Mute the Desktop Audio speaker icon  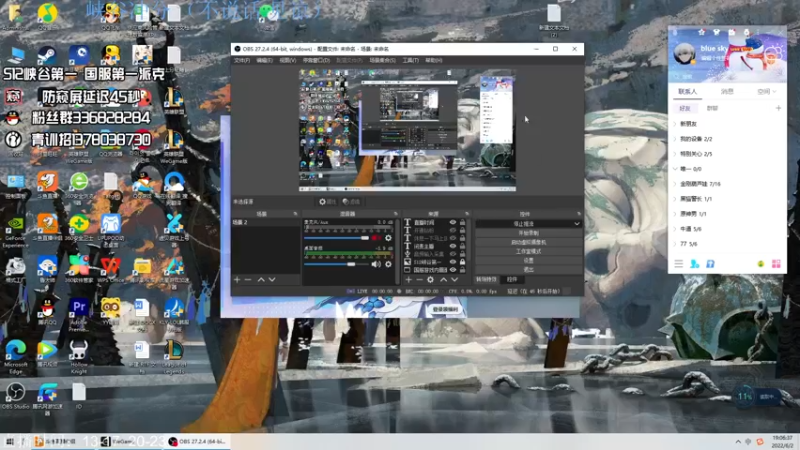tap(376, 264)
